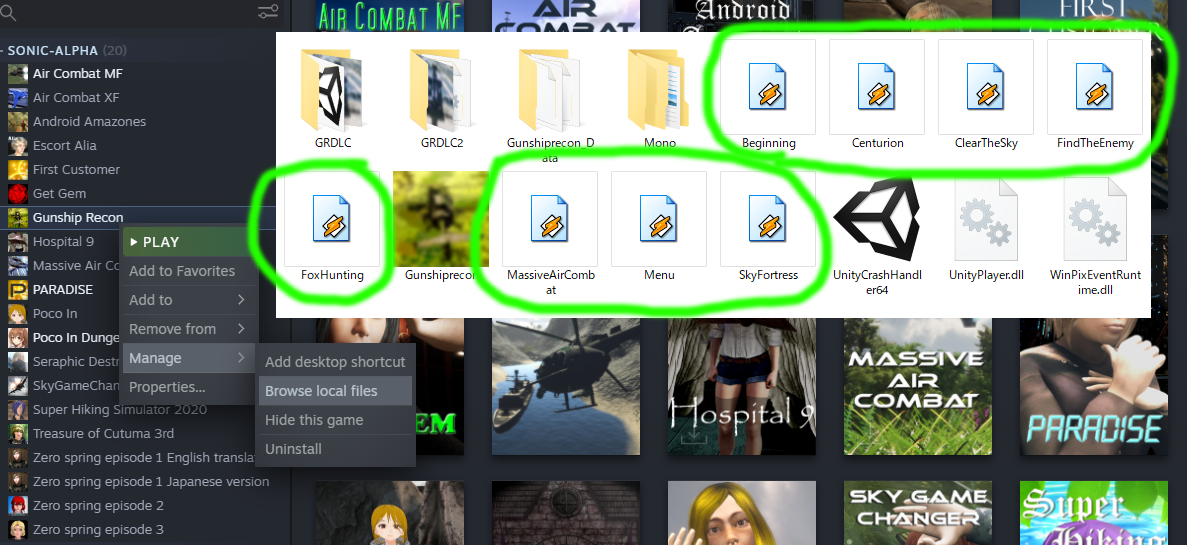Select the Gunshiprecon executable icon
This screenshot has height=545, width=1187.
pyautogui.click(x=441, y=218)
